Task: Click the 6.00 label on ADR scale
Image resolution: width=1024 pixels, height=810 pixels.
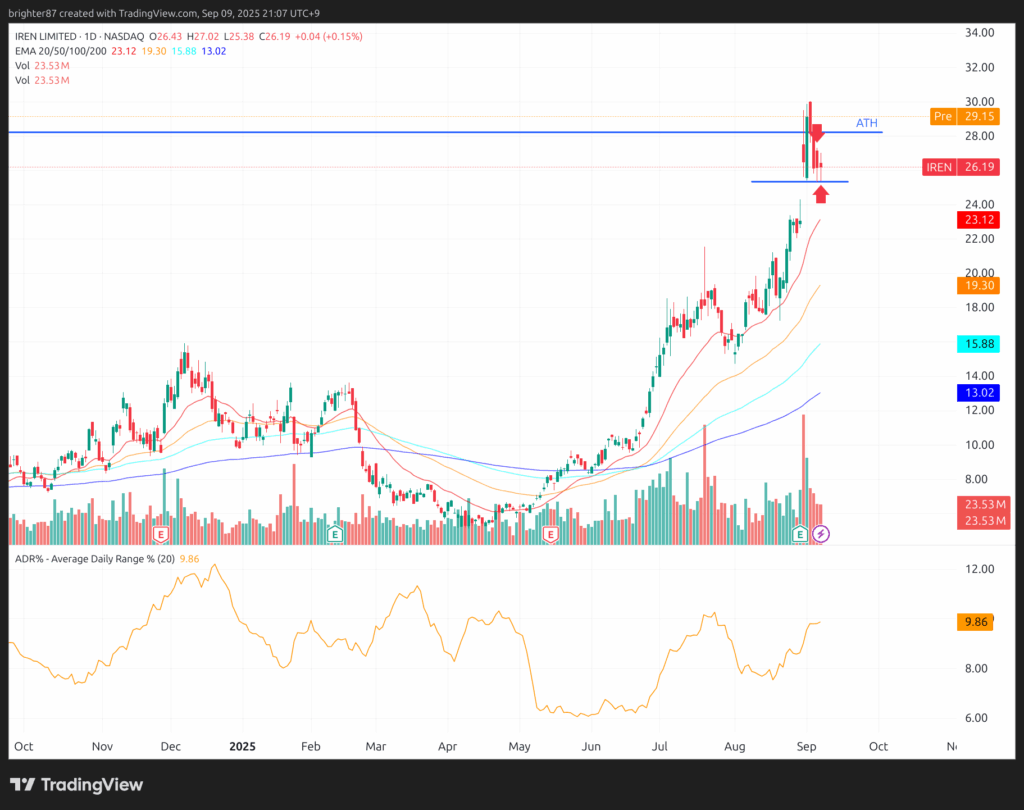Action: [x=976, y=718]
